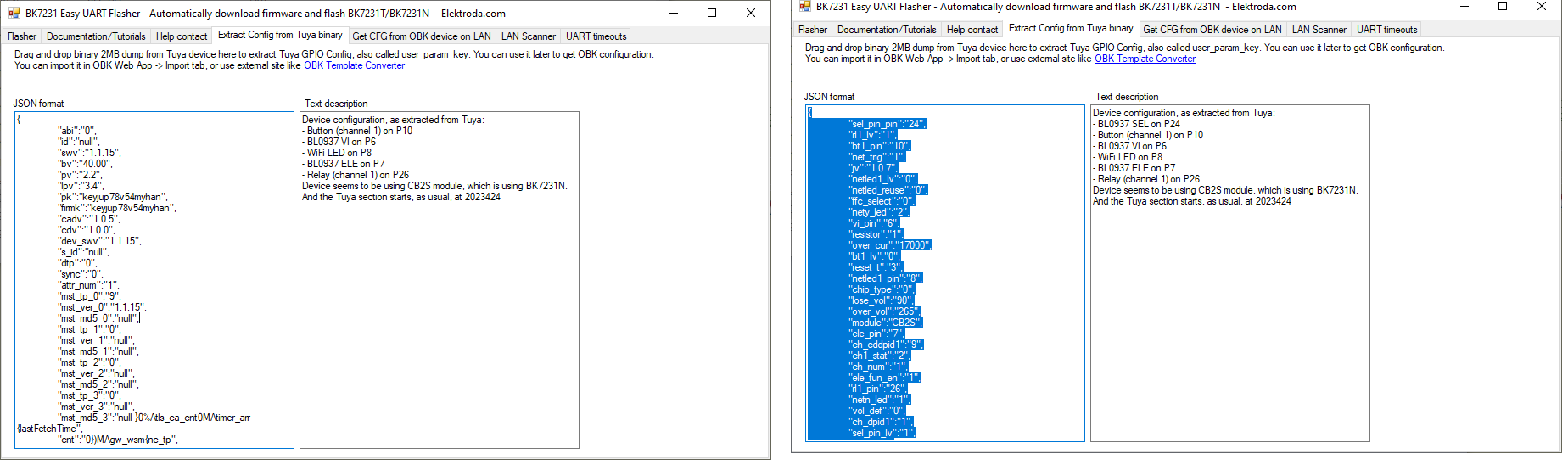Image resolution: width=1568 pixels, height=460 pixels.
Task: Click the "sel_pin_lv":"1" highlighted line
Action: (883, 433)
